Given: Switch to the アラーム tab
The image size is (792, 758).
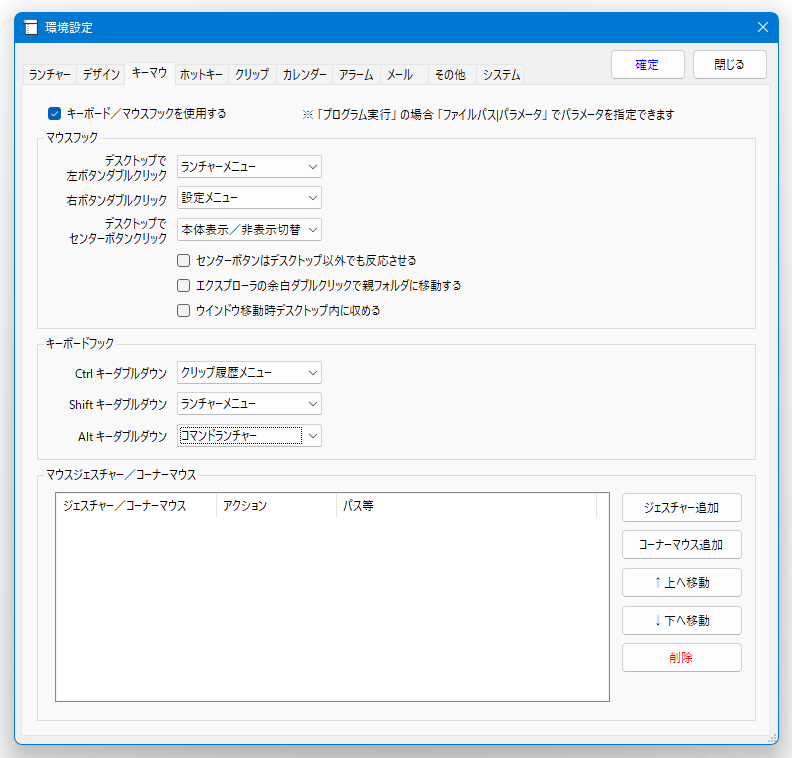Looking at the screenshot, I should pos(356,75).
